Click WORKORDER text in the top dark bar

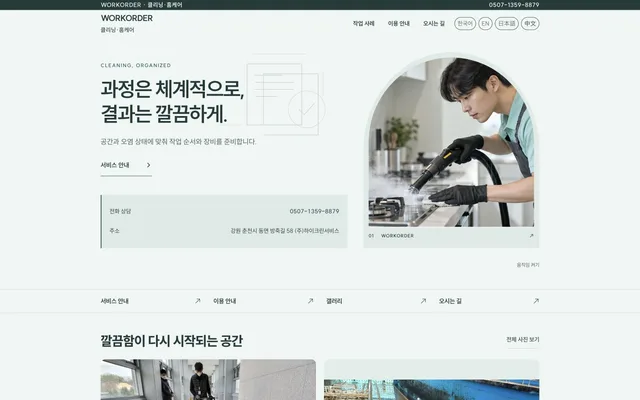point(121,5)
